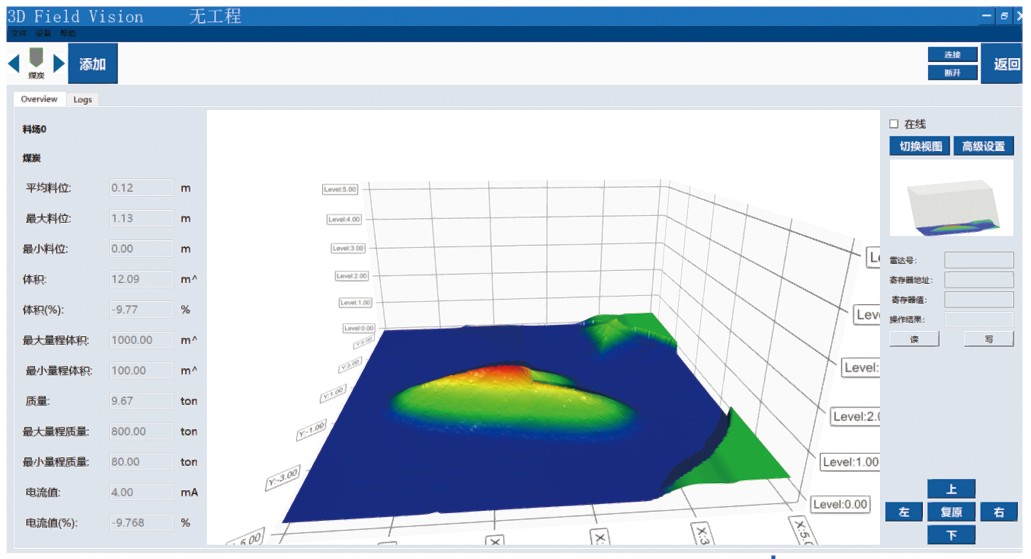Click the 断开 disconnect button
This screenshot has width=1031, height=559.
point(951,72)
